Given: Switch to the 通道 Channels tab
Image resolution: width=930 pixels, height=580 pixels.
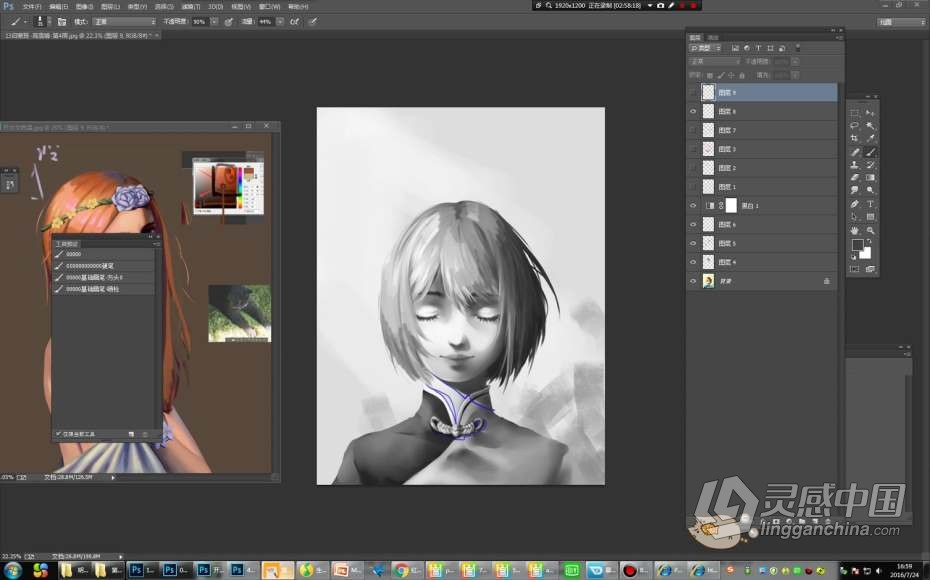Looking at the screenshot, I should (713, 38).
